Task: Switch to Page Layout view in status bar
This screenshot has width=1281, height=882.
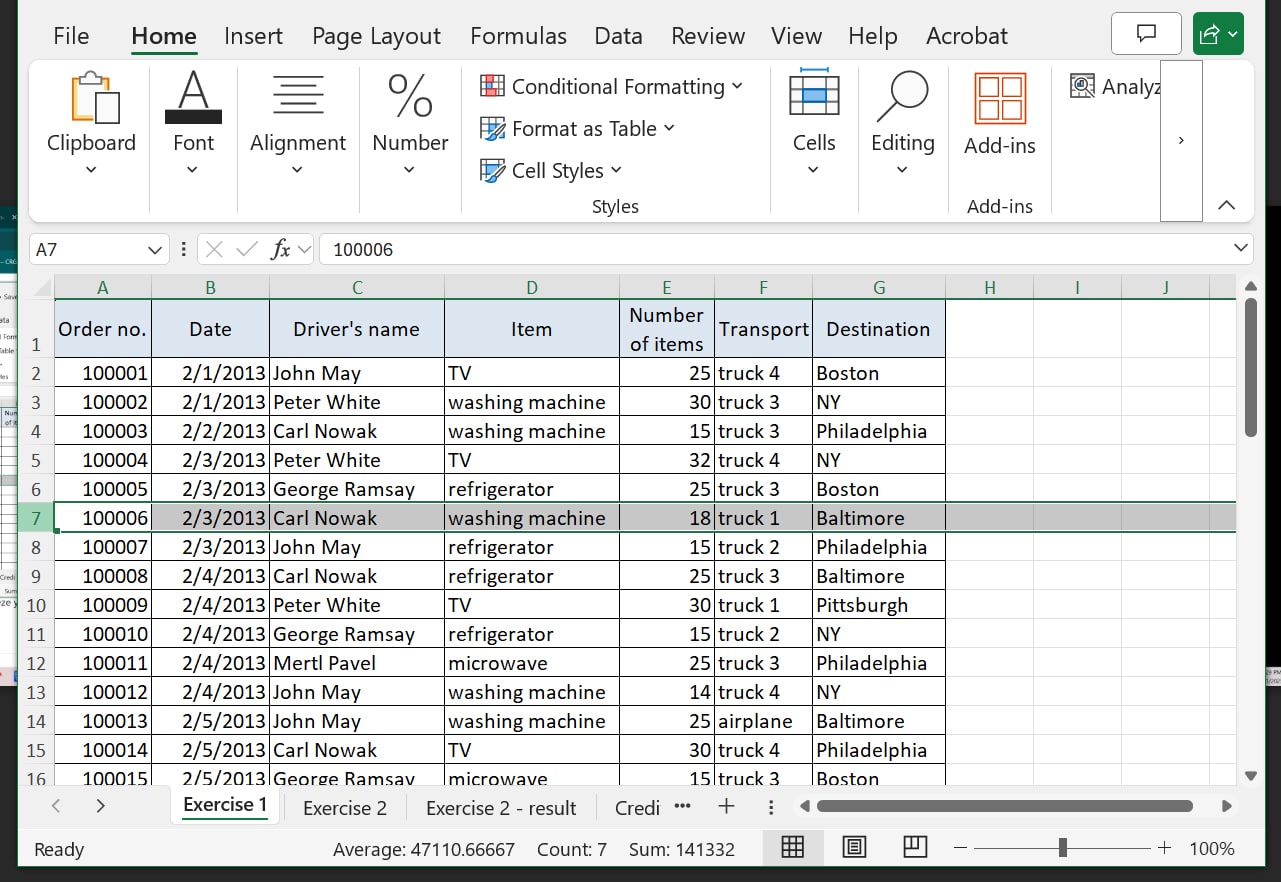Action: [854, 847]
